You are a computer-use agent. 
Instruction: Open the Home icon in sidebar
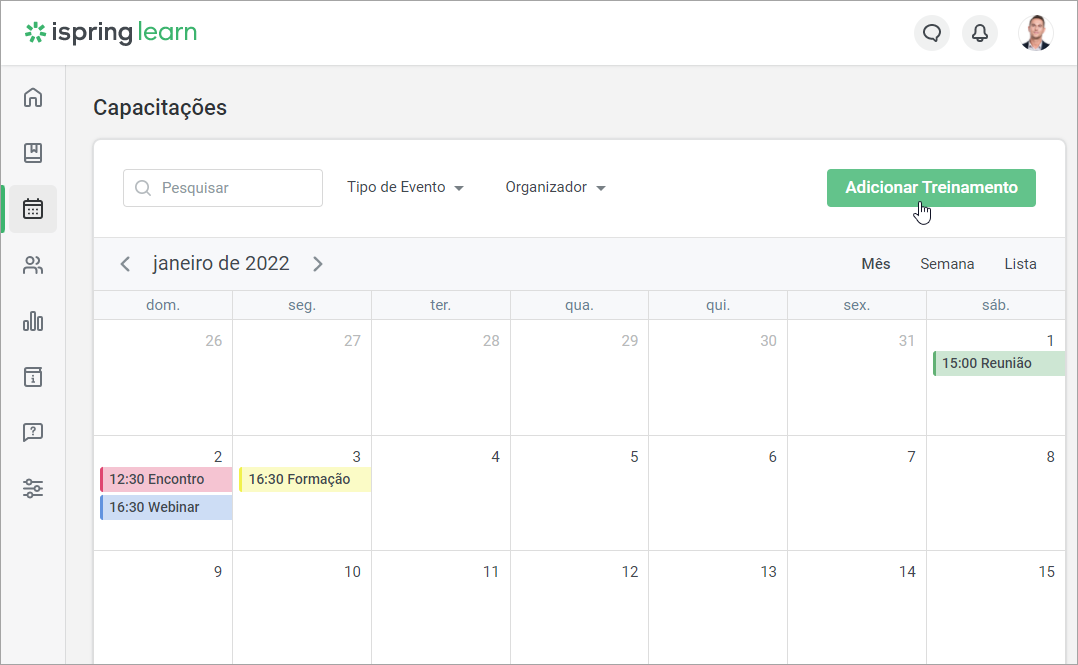(x=33, y=97)
